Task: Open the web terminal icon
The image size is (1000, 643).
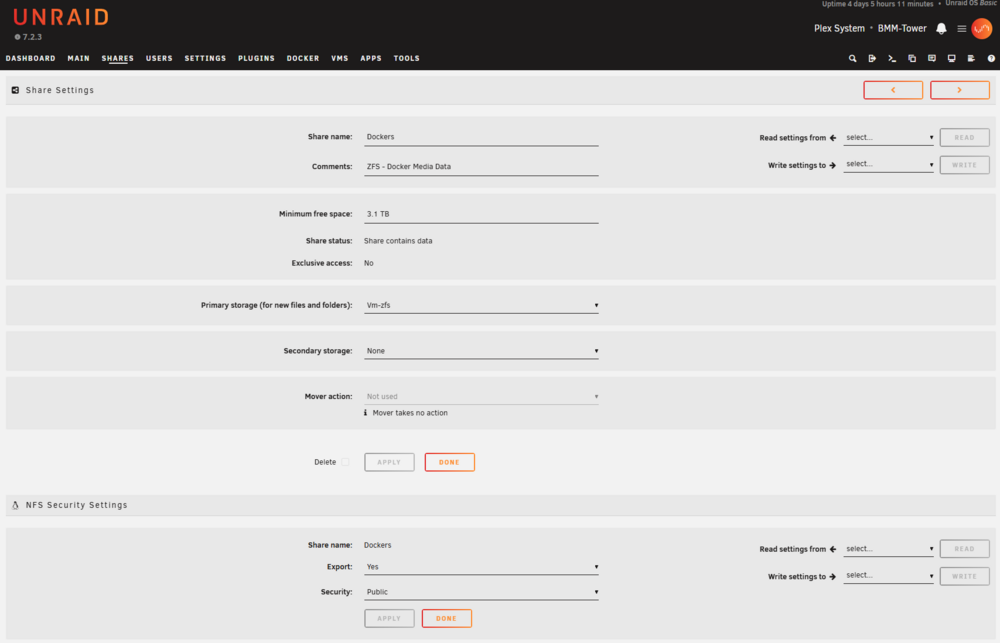Action: coord(892,58)
